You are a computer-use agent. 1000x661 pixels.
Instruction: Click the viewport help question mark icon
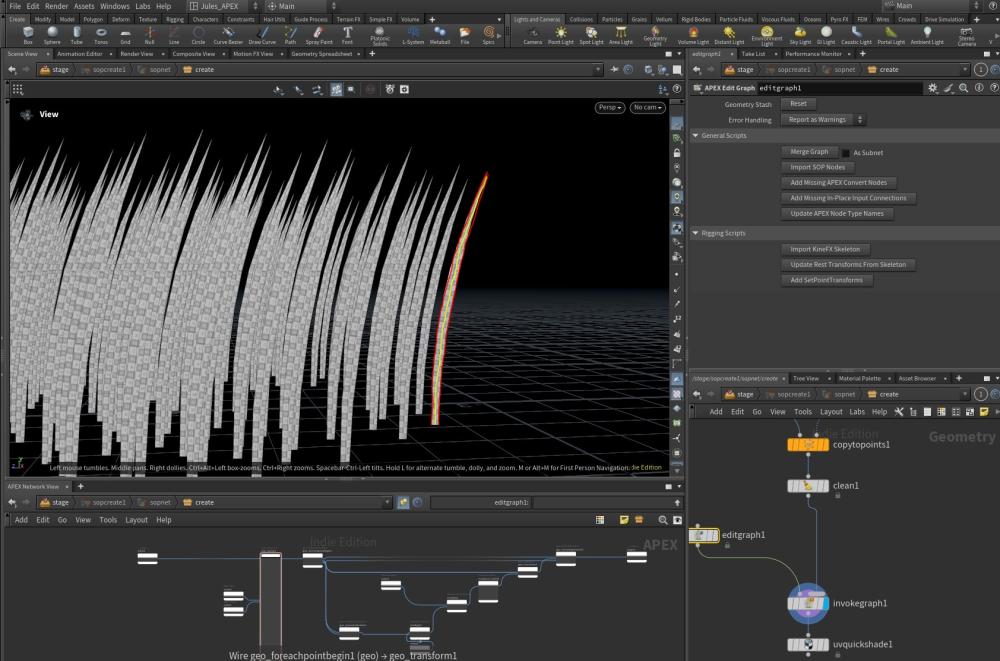click(677, 89)
